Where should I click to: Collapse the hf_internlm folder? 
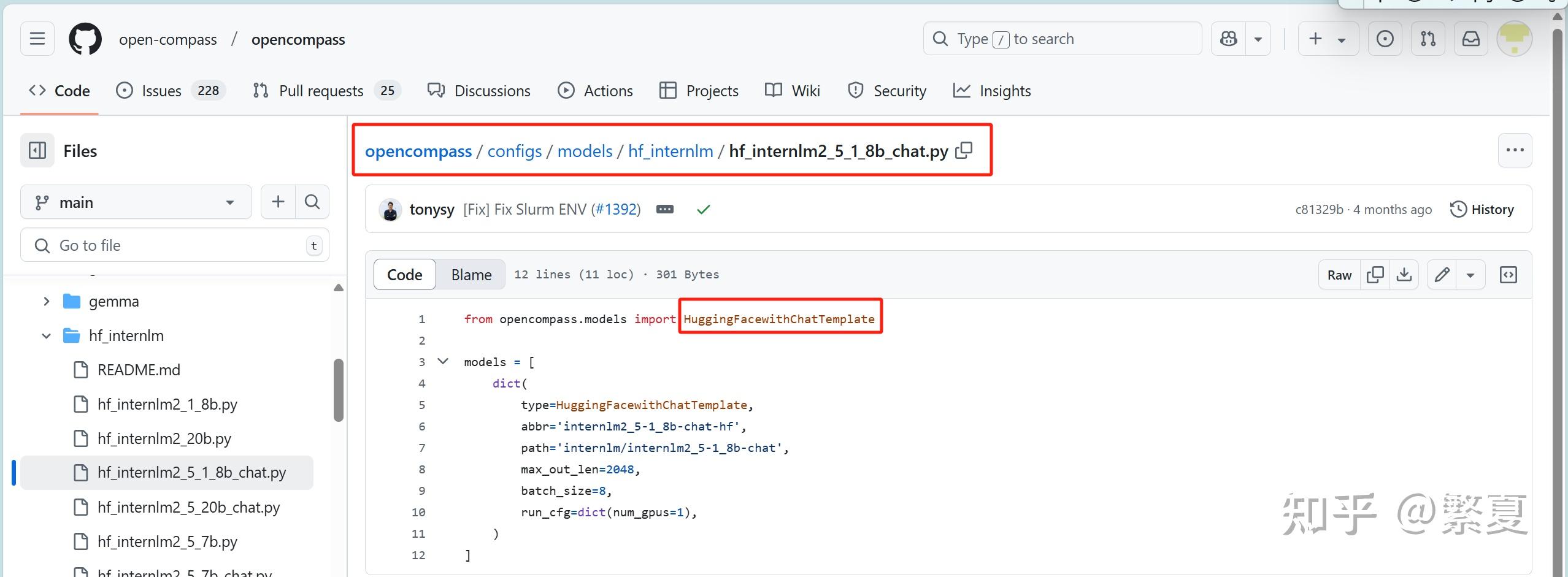pyautogui.click(x=47, y=336)
